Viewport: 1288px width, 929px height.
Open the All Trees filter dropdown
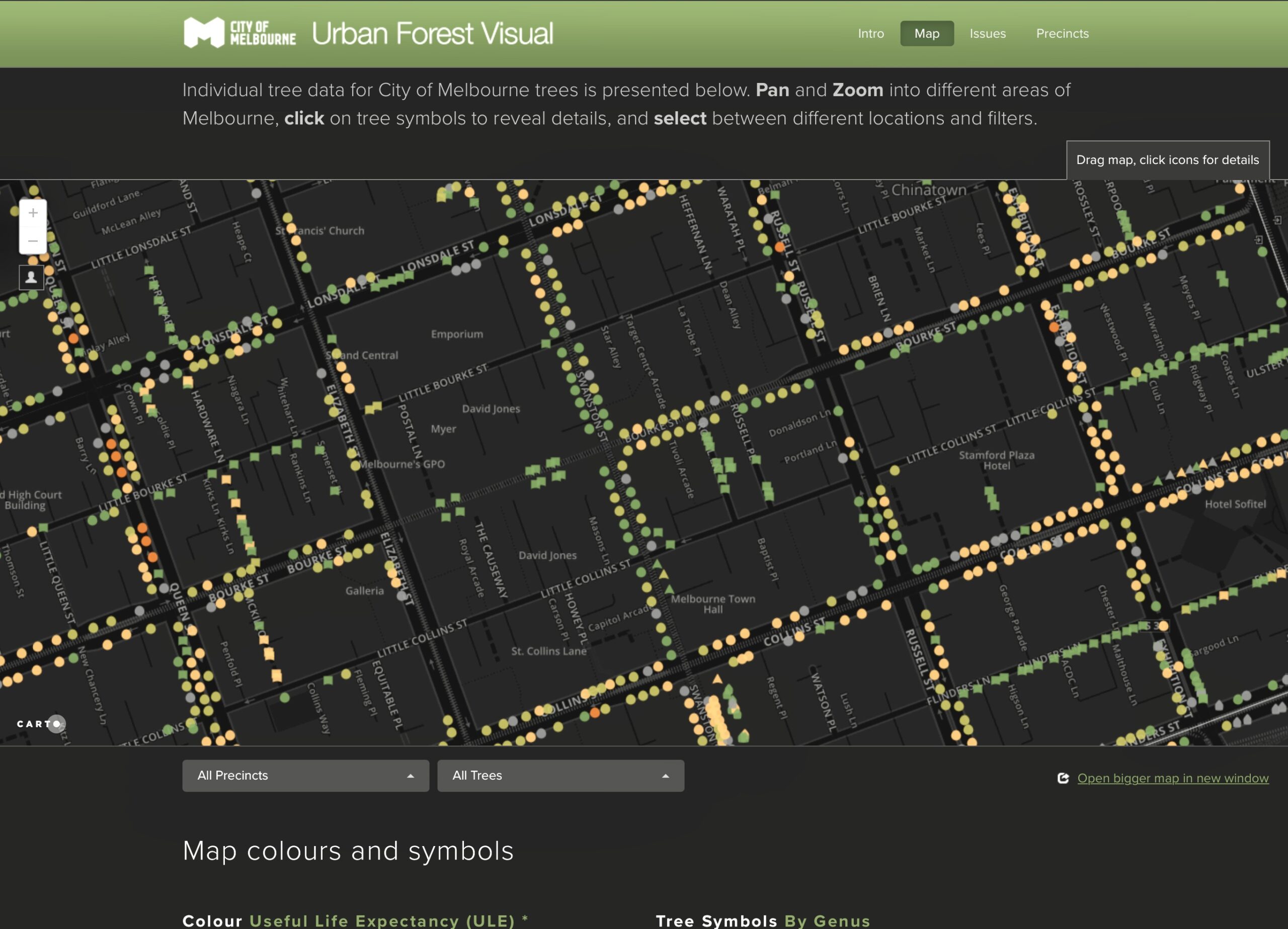pyautogui.click(x=559, y=776)
